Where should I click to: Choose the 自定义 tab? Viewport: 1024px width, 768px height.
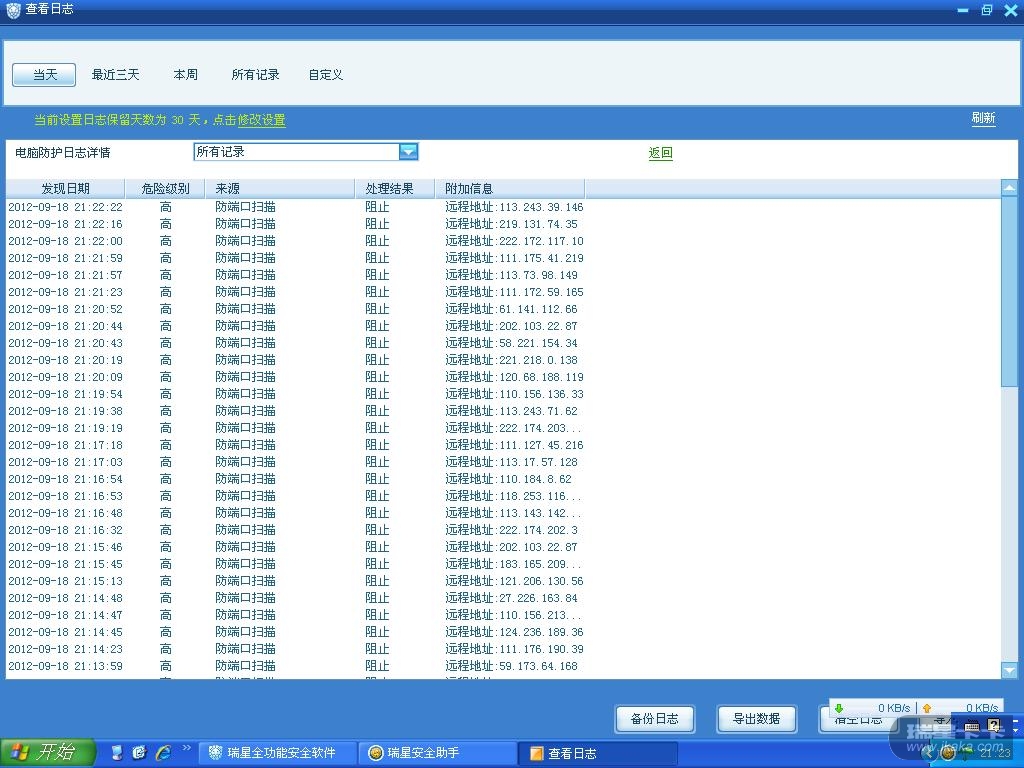click(x=326, y=74)
